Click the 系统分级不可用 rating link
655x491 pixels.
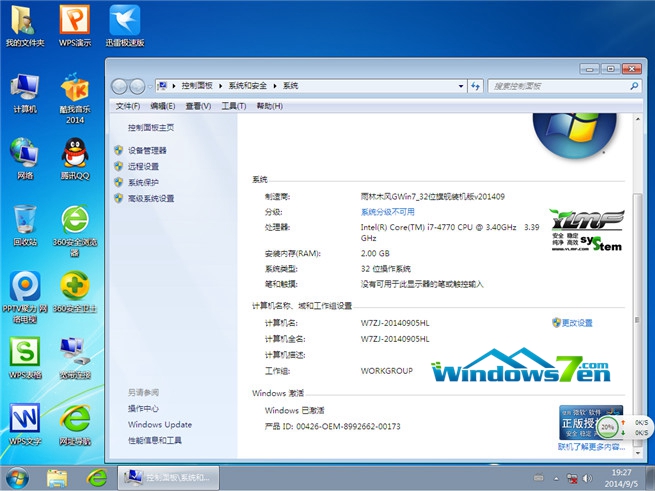387,212
